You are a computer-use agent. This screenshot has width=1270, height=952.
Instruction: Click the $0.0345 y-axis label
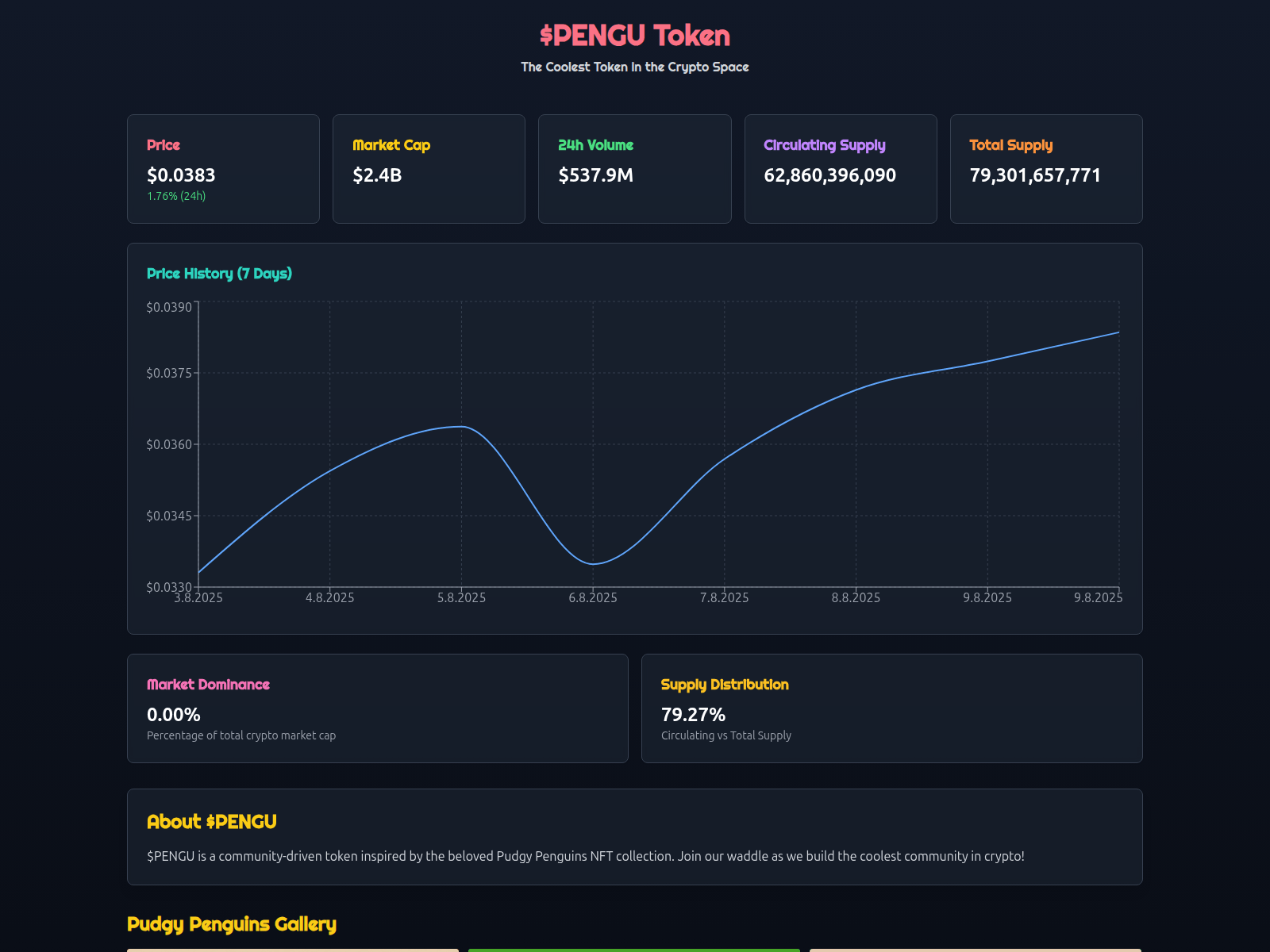(x=169, y=516)
